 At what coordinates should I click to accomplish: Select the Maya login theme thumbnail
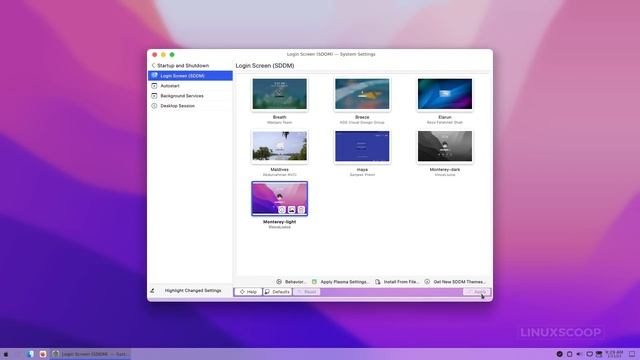362,146
